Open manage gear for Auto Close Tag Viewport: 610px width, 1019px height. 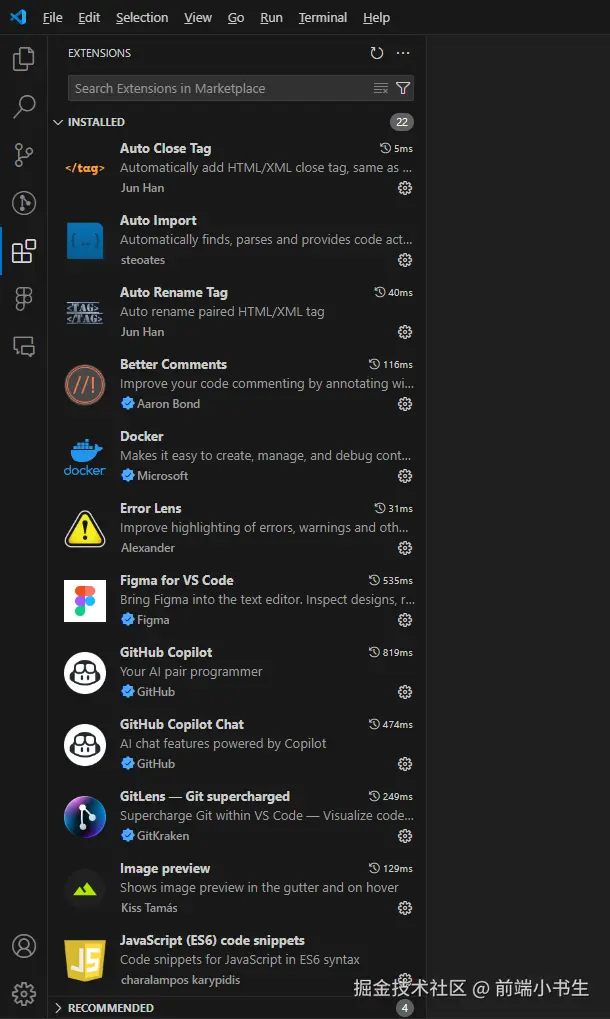point(405,188)
